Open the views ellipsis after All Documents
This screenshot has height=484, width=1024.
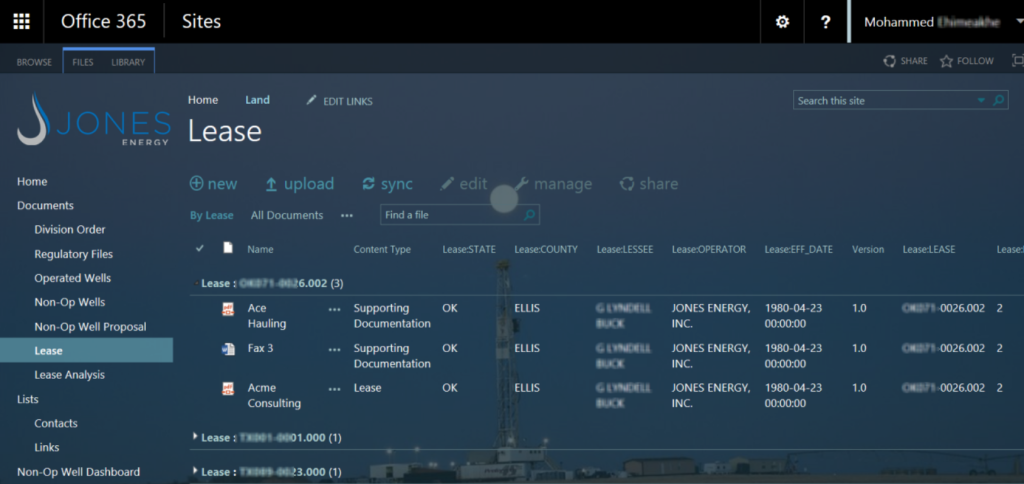pyautogui.click(x=347, y=216)
